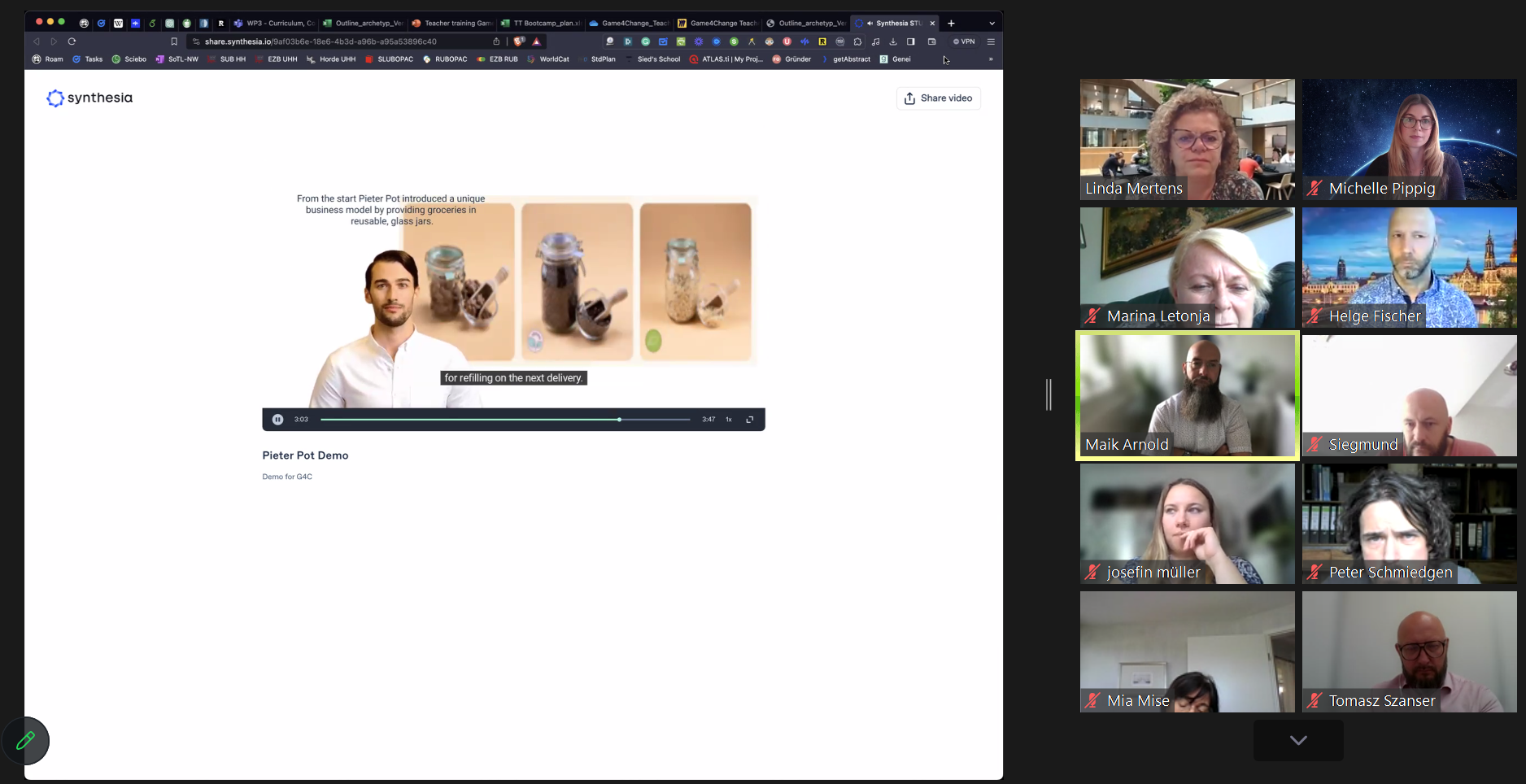Show more bookmarks chevron
Screen dimensions: 1526x784
coord(991,59)
